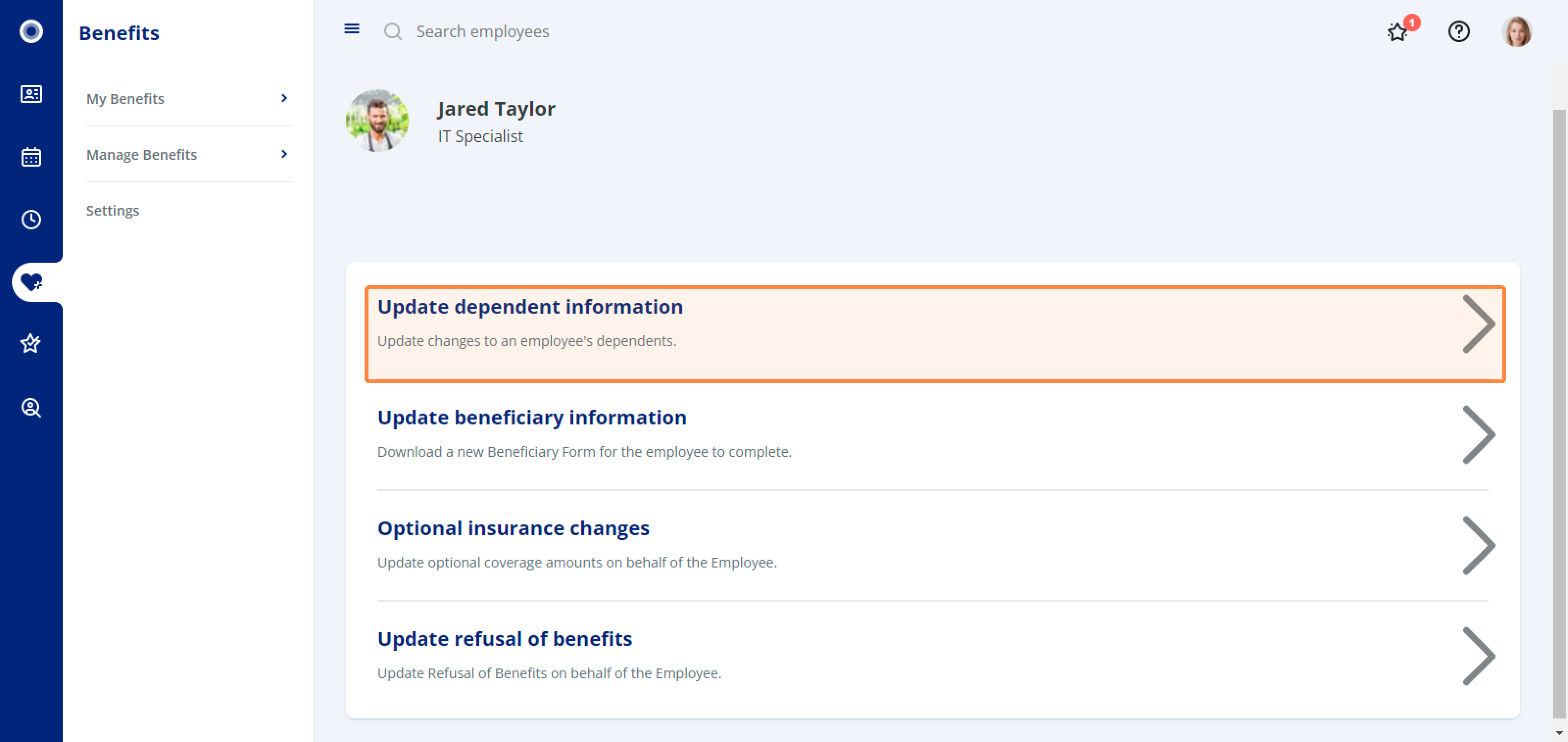Image resolution: width=1568 pixels, height=742 pixels.
Task: Open Update dependent information
Action: point(934,334)
